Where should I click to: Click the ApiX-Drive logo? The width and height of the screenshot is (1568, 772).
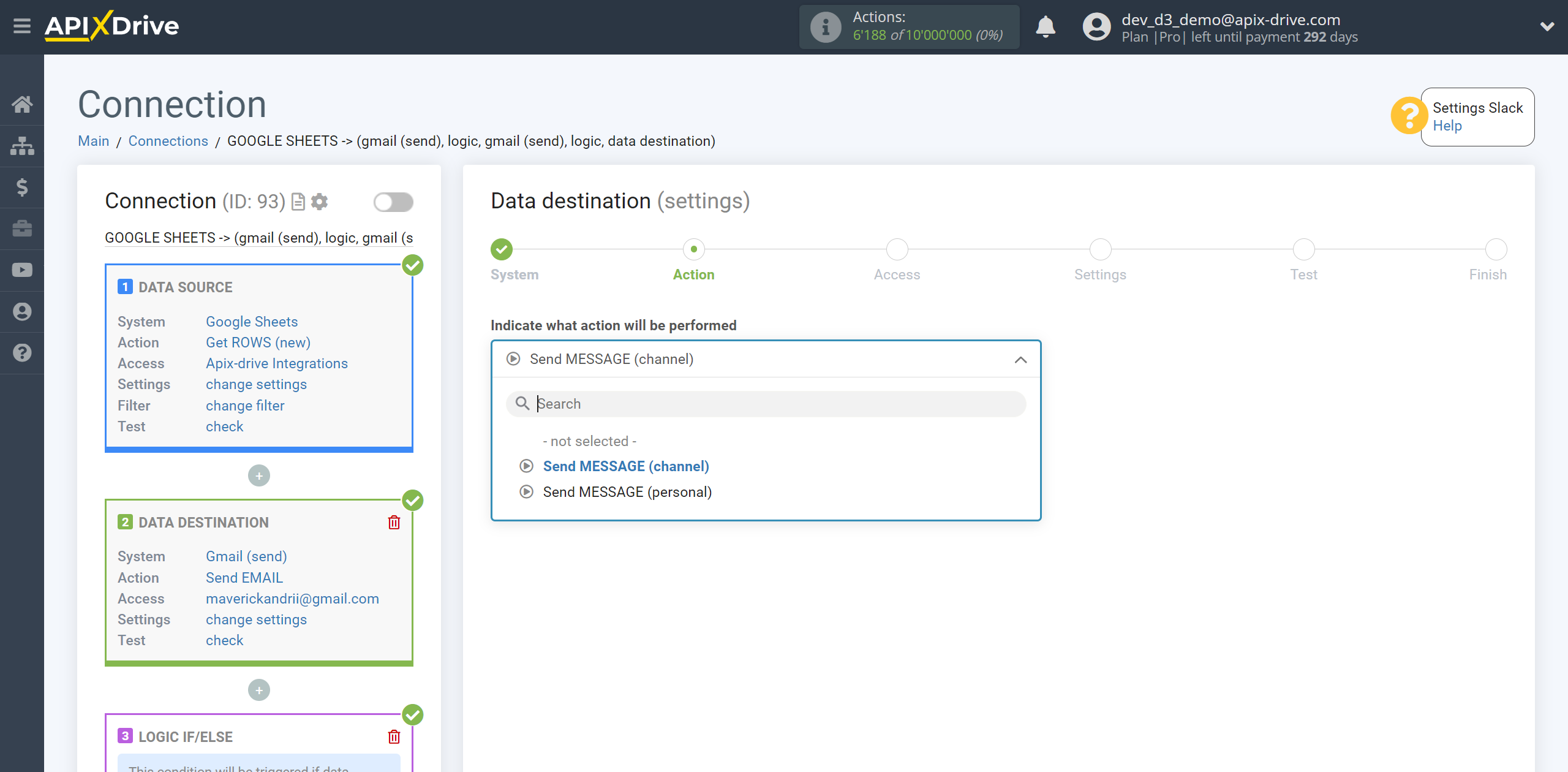pos(112,26)
